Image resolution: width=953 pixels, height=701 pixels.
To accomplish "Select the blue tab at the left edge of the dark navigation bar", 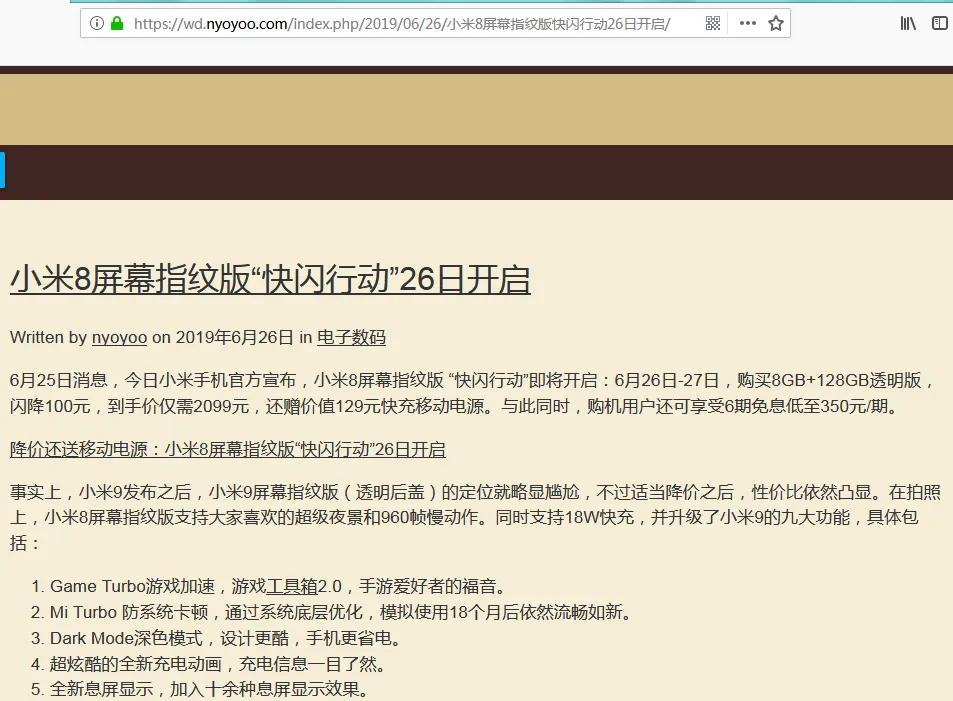I will 2,170.
